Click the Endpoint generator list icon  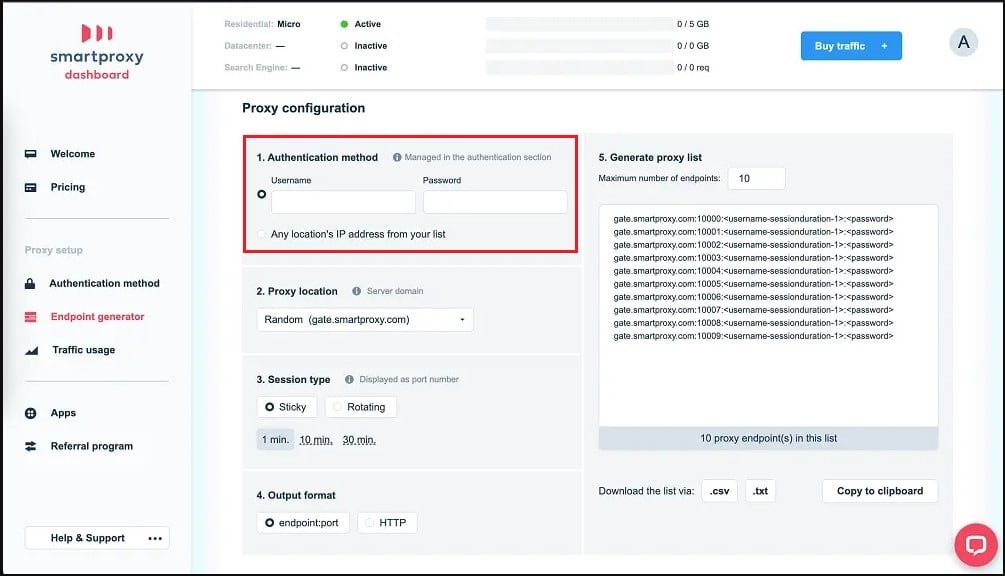pos(30,317)
